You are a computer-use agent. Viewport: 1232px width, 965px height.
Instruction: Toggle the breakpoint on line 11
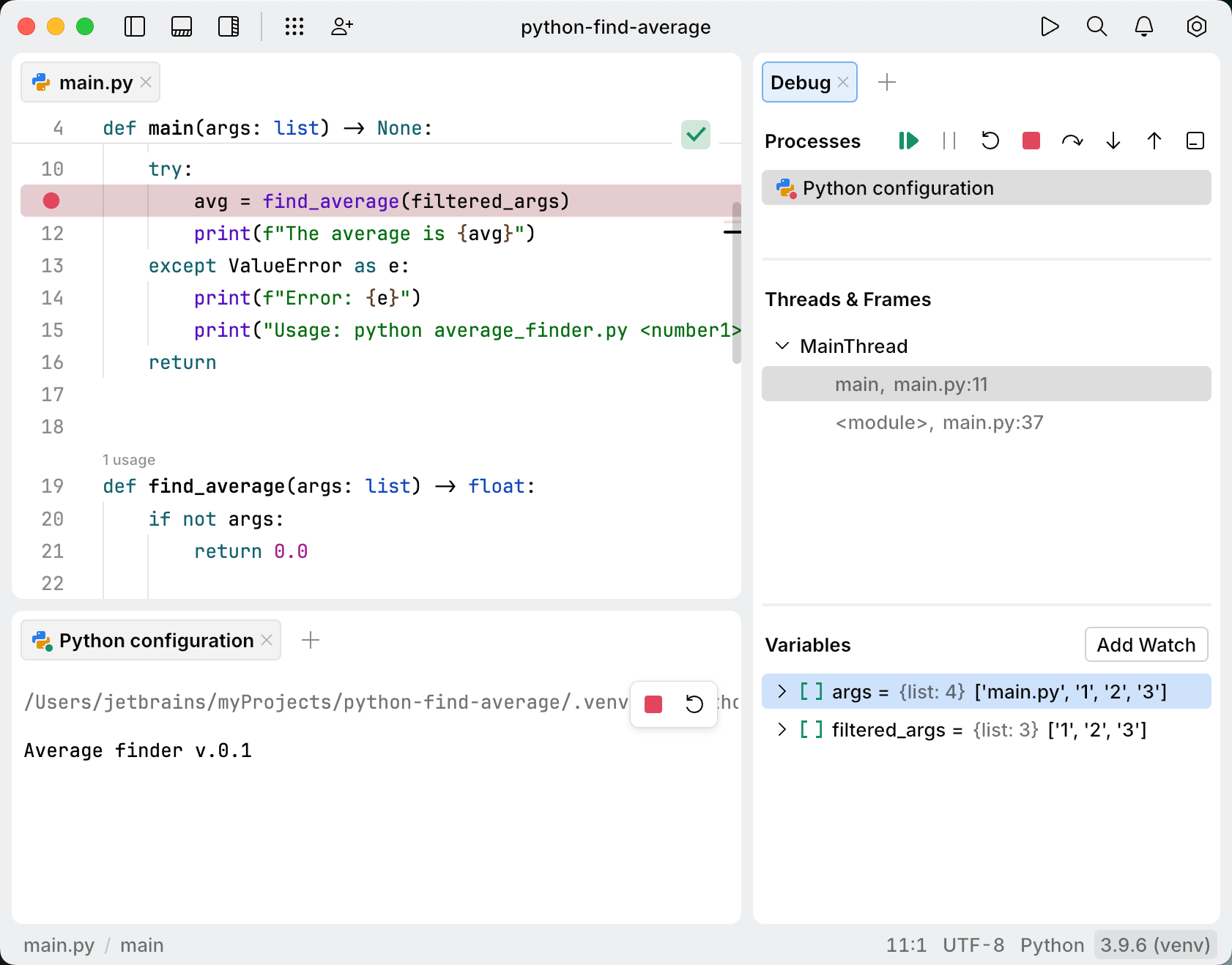[51, 201]
